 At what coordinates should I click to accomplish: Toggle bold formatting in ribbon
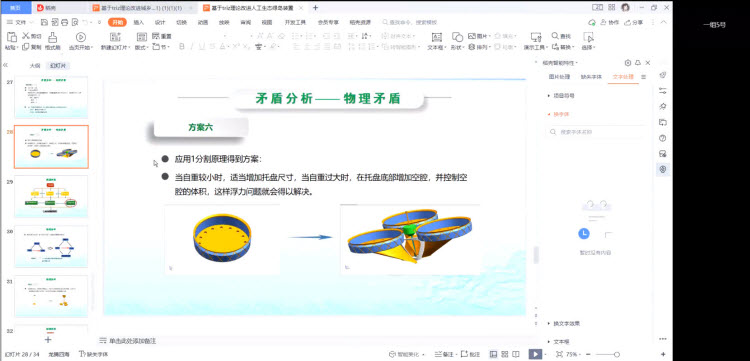tap(182, 46)
